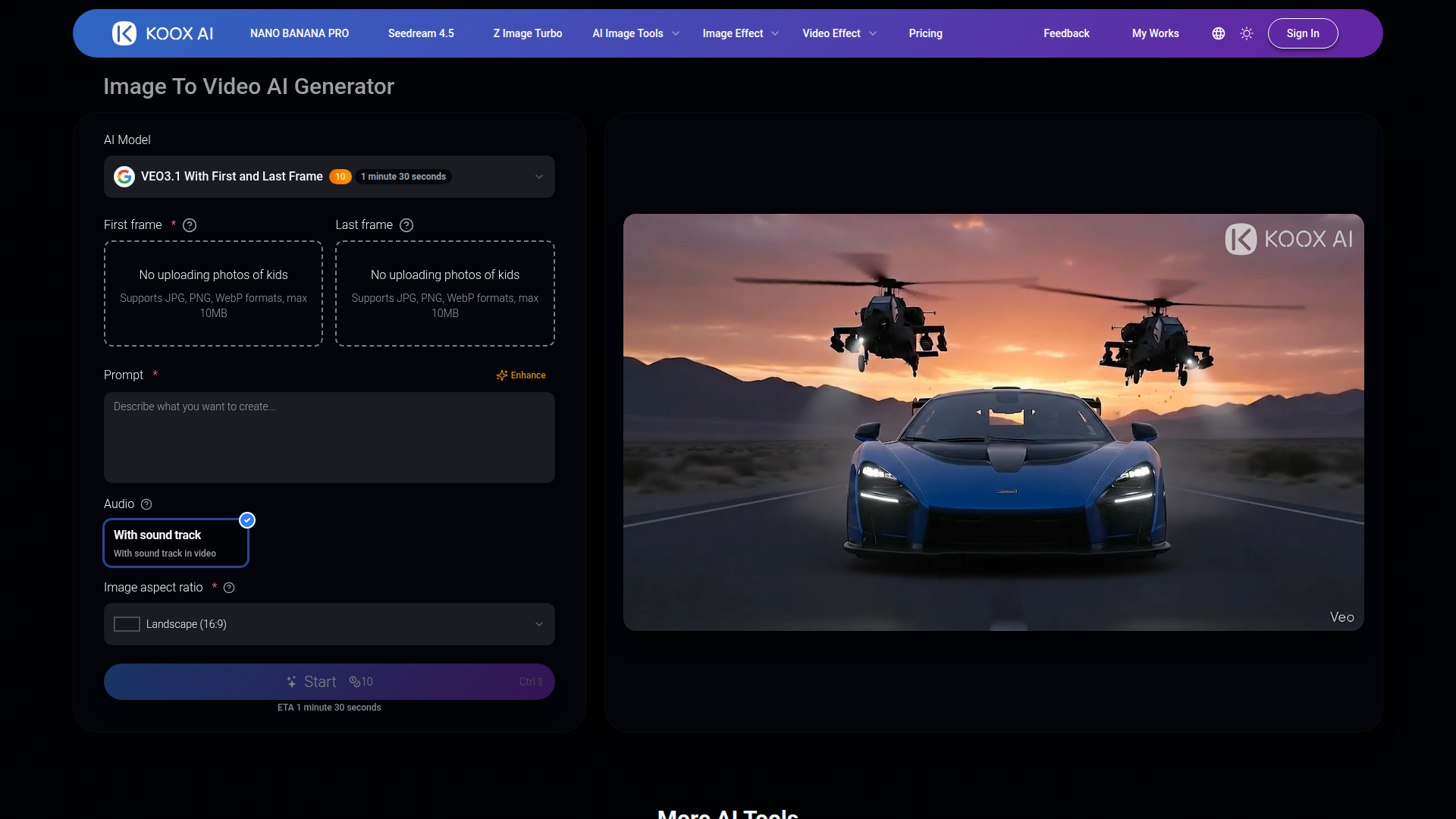Open the language globe selector
Screen dimensions: 1456x819
pyautogui.click(x=1219, y=33)
